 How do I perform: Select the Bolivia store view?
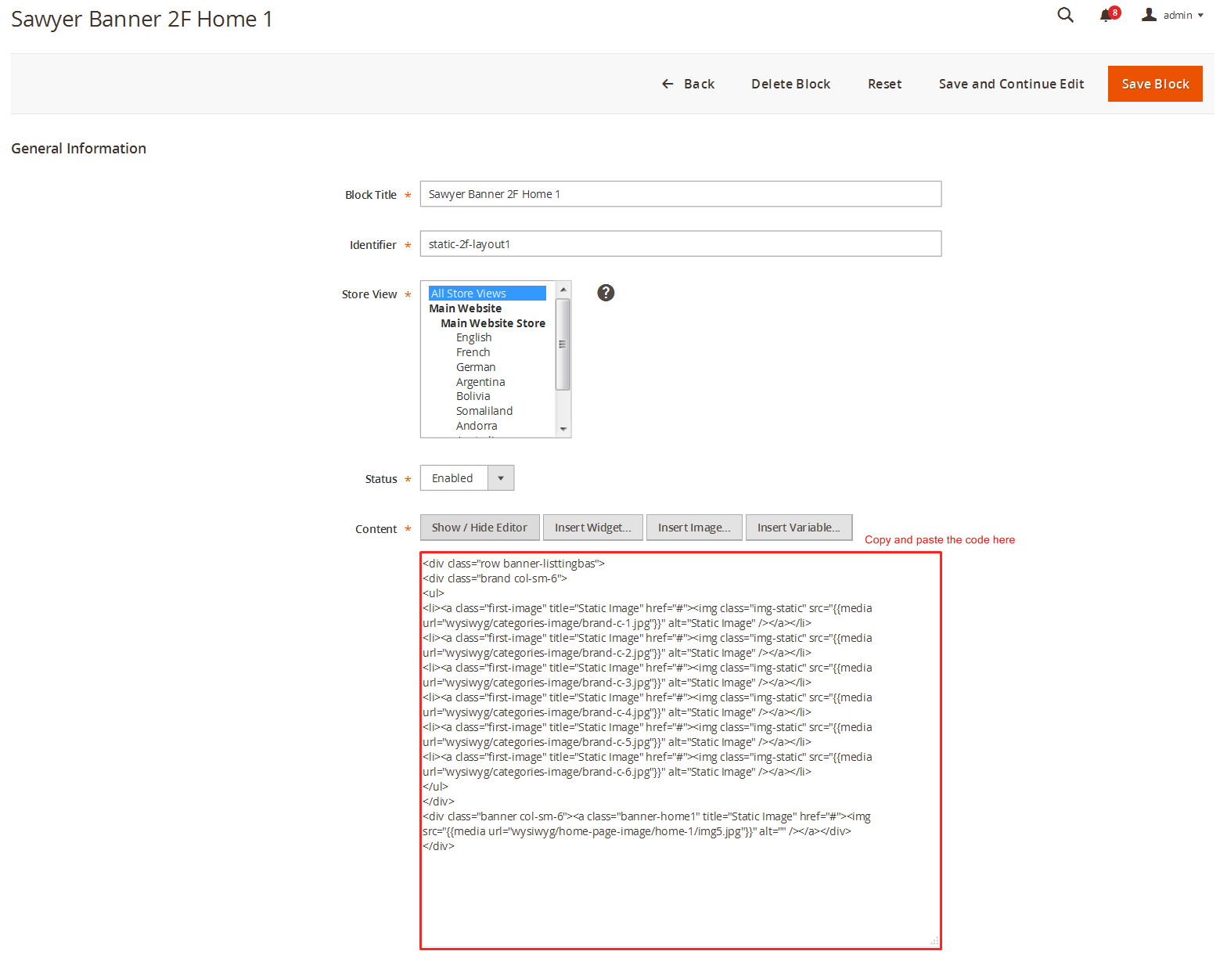point(473,396)
